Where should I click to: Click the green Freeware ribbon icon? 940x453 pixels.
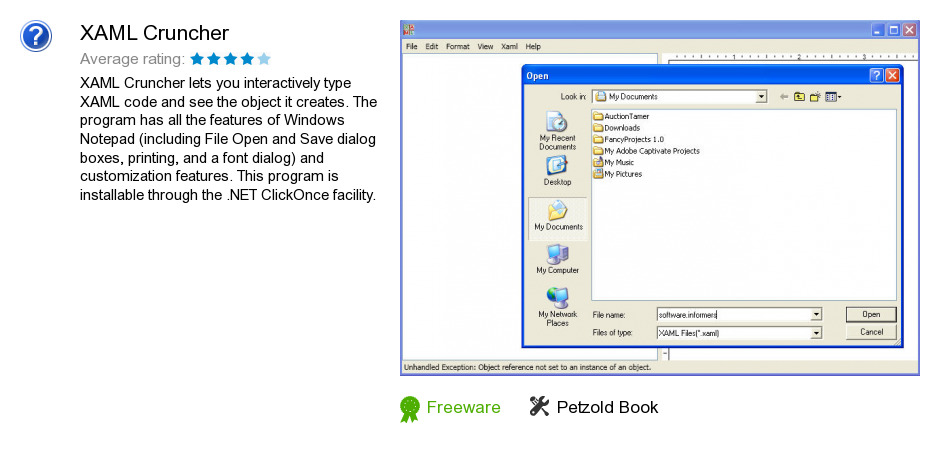(x=409, y=409)
